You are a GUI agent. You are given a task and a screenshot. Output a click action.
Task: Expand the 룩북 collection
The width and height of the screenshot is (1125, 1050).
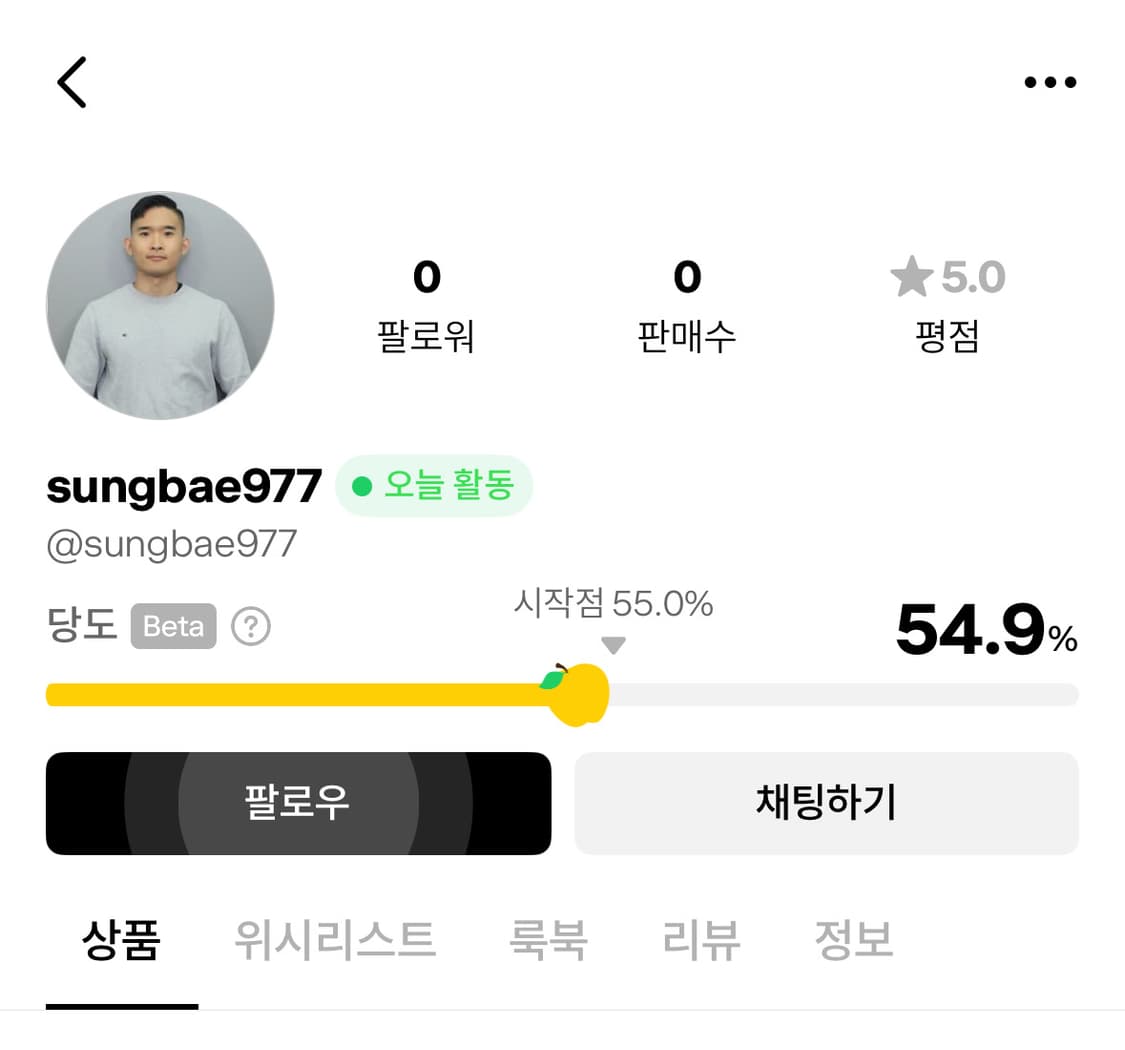[x=549, y=938]
